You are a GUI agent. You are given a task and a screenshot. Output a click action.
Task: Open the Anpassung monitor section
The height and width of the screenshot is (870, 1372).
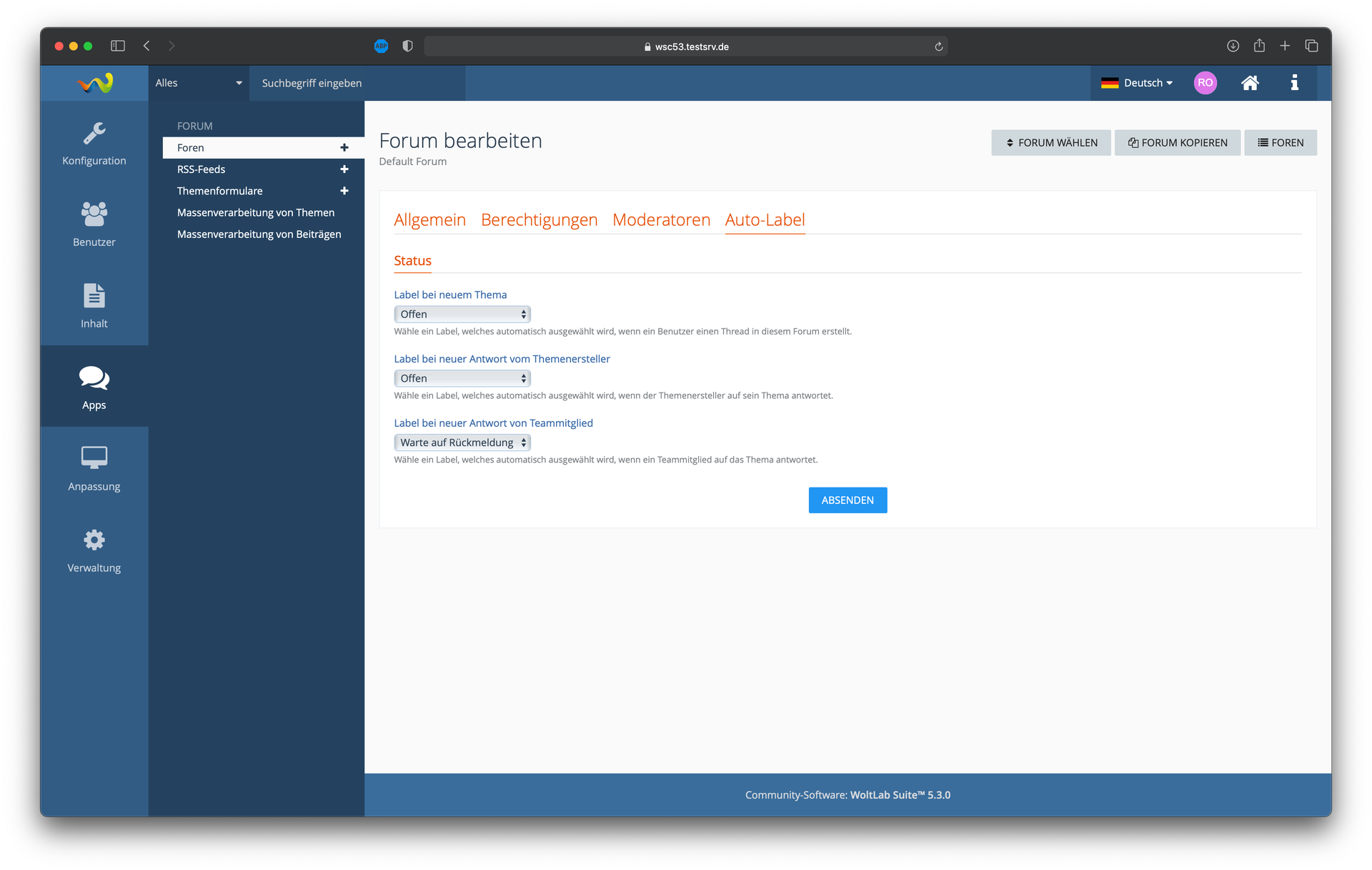[x=94, y=468]
